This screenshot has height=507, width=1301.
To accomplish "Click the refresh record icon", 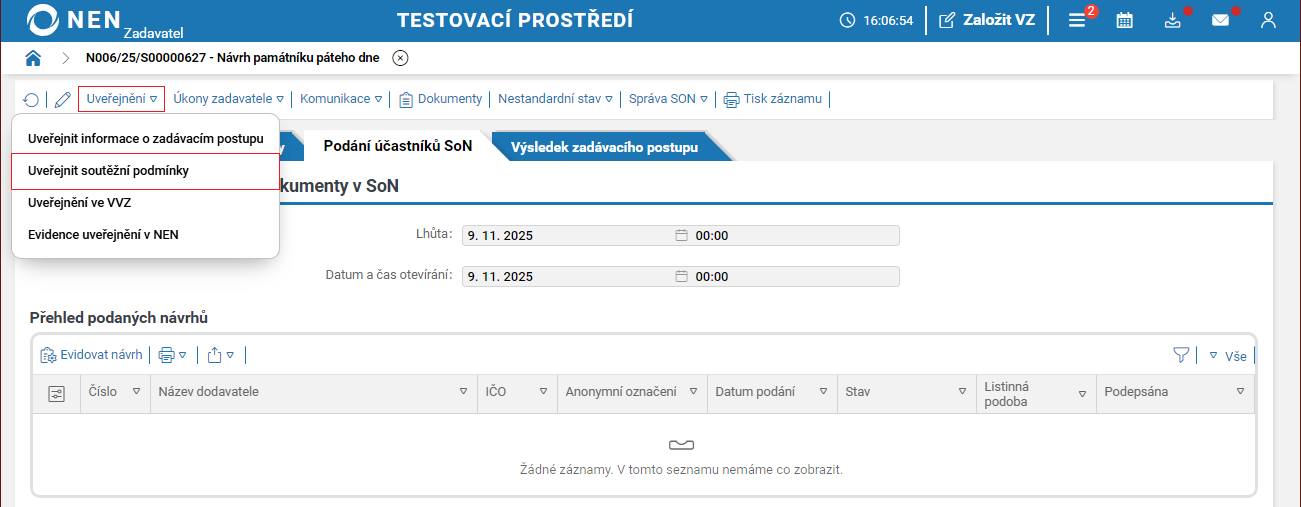I will [32, 99].
